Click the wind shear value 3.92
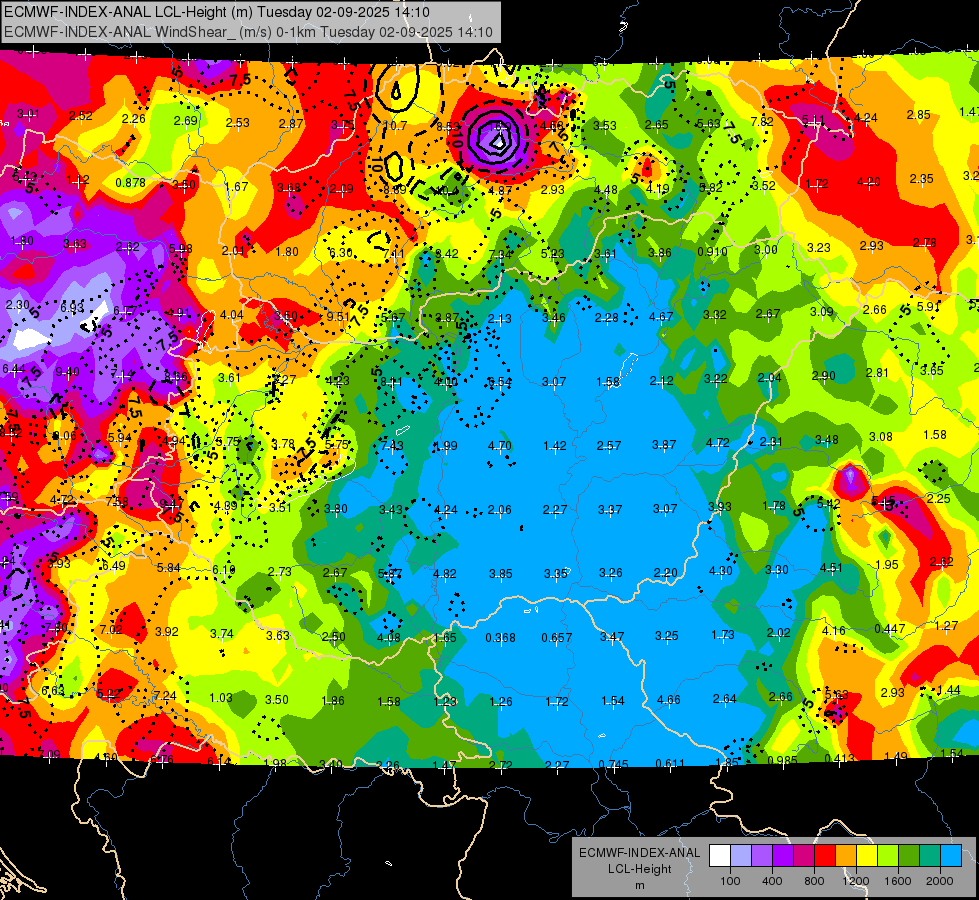979x900 pixels. [x=167, y=632]
